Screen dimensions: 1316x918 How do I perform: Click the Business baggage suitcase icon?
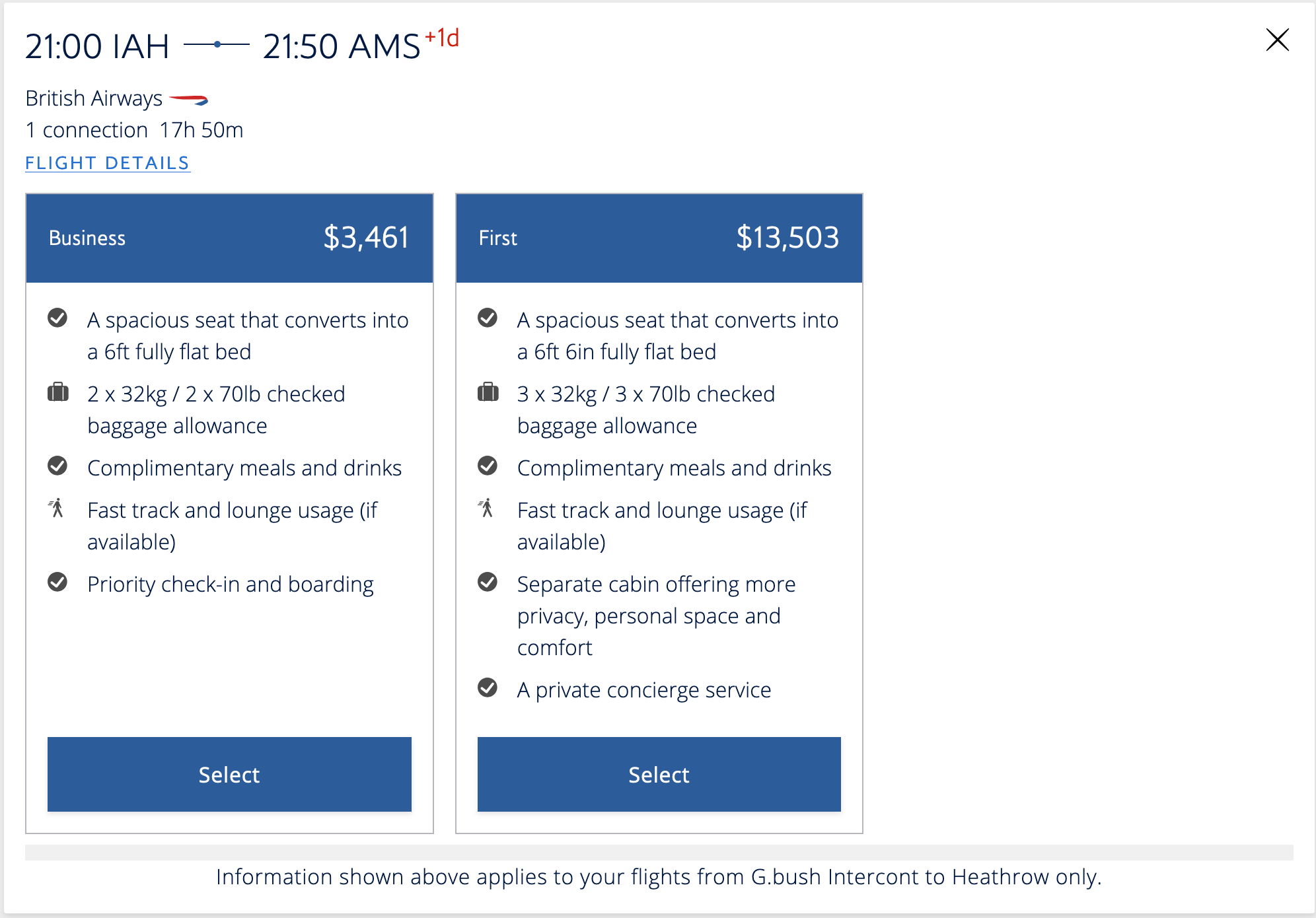(x=58, y=392)
